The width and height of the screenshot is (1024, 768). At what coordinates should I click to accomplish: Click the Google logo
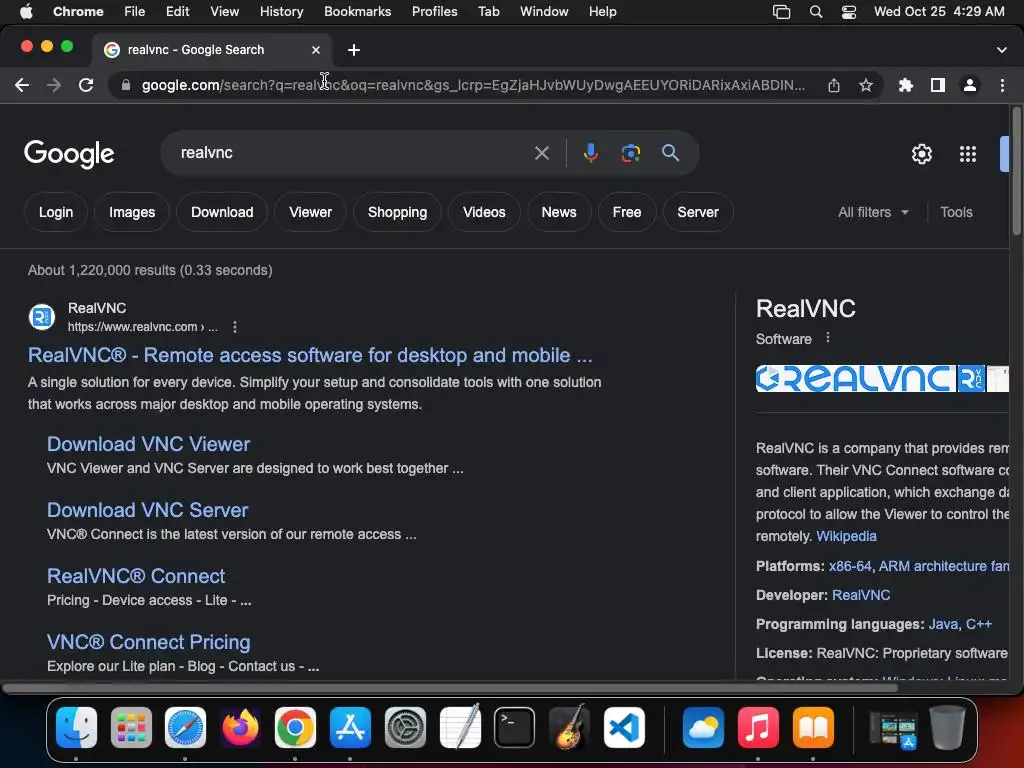click(69, 154)
